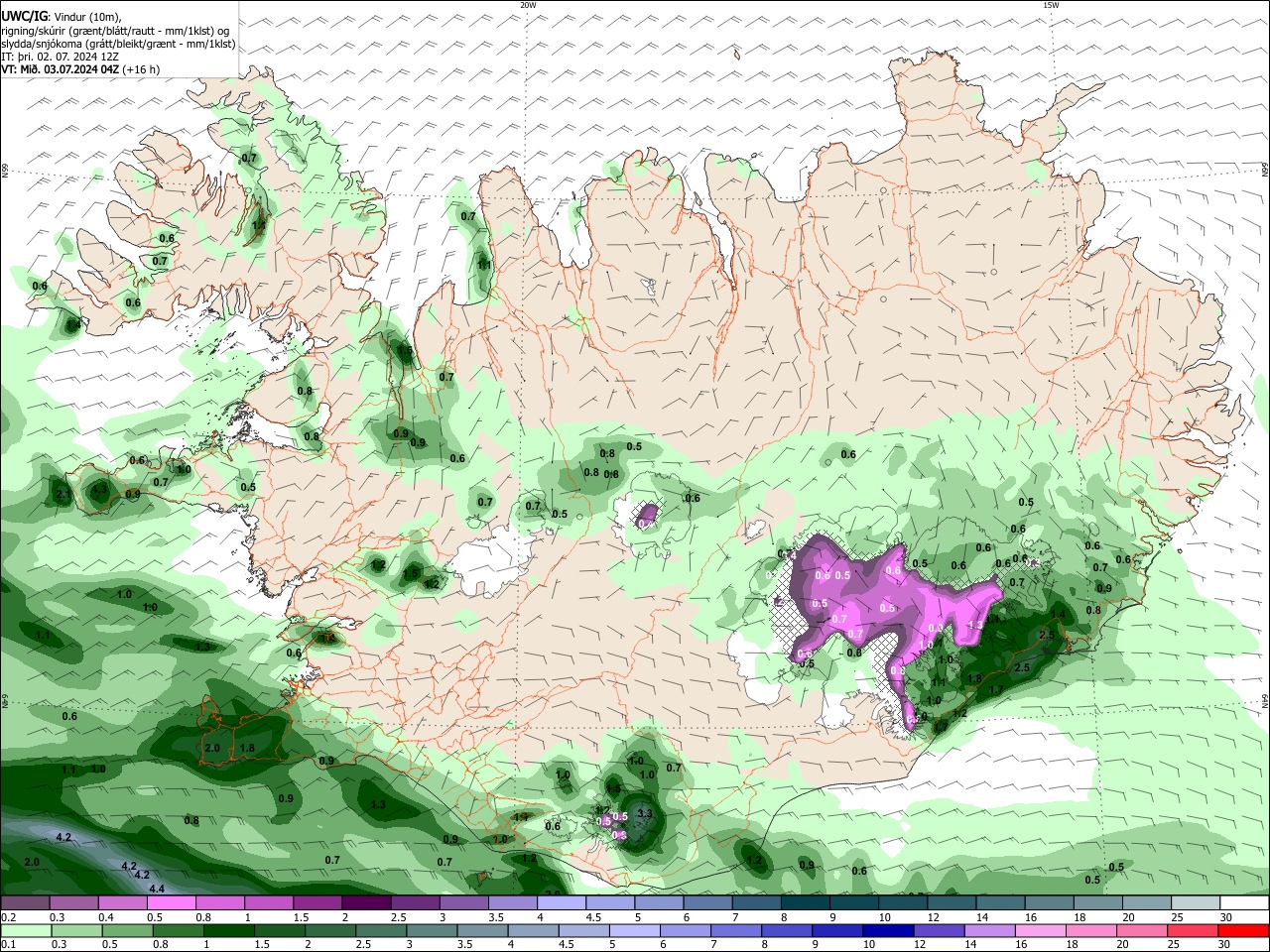Click the 'UWC/IG: Vindur (10m)' title text
Screen dimensions: 1270x952
tap(62, 16)
